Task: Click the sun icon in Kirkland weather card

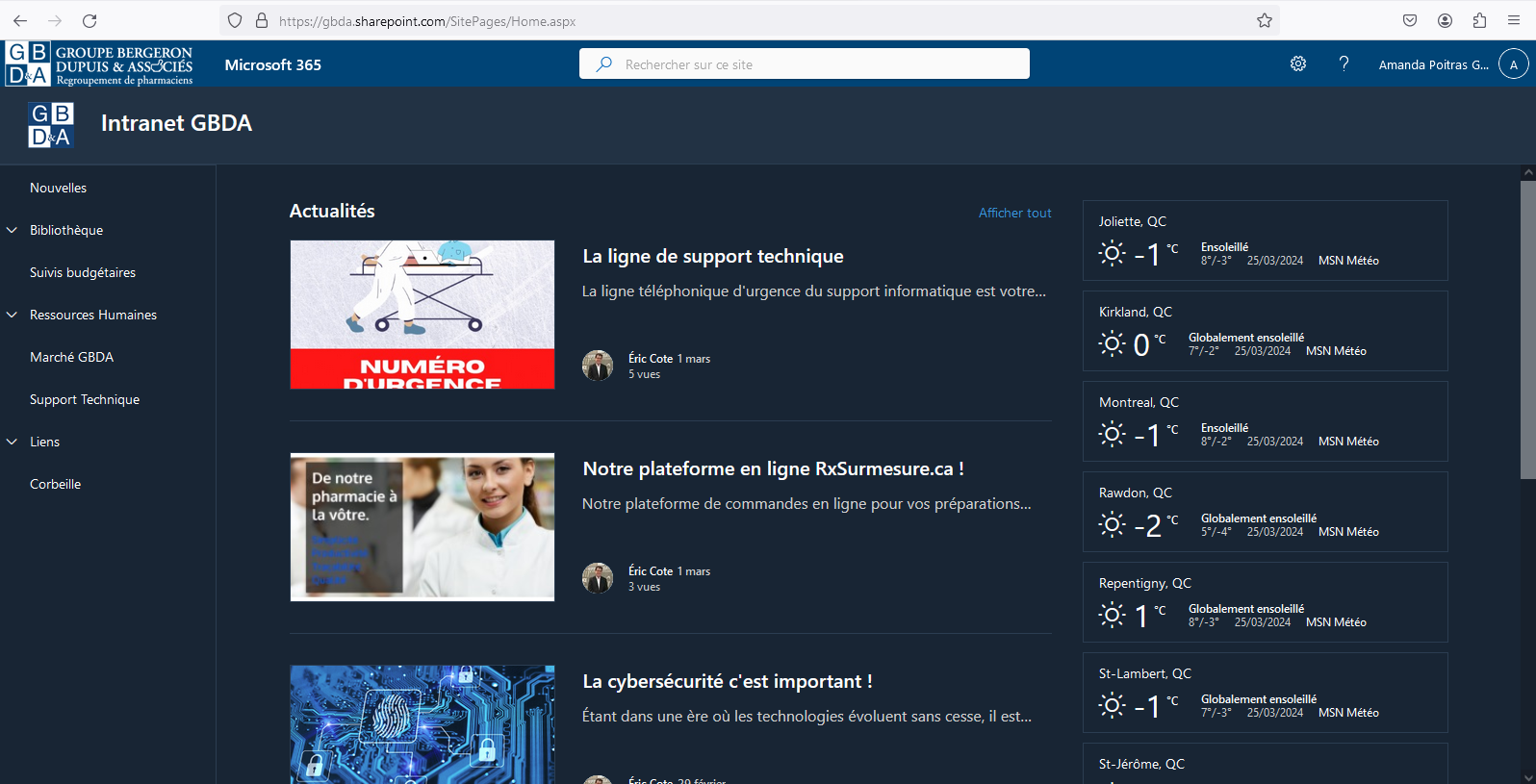Action: (x=1112, y=343)
